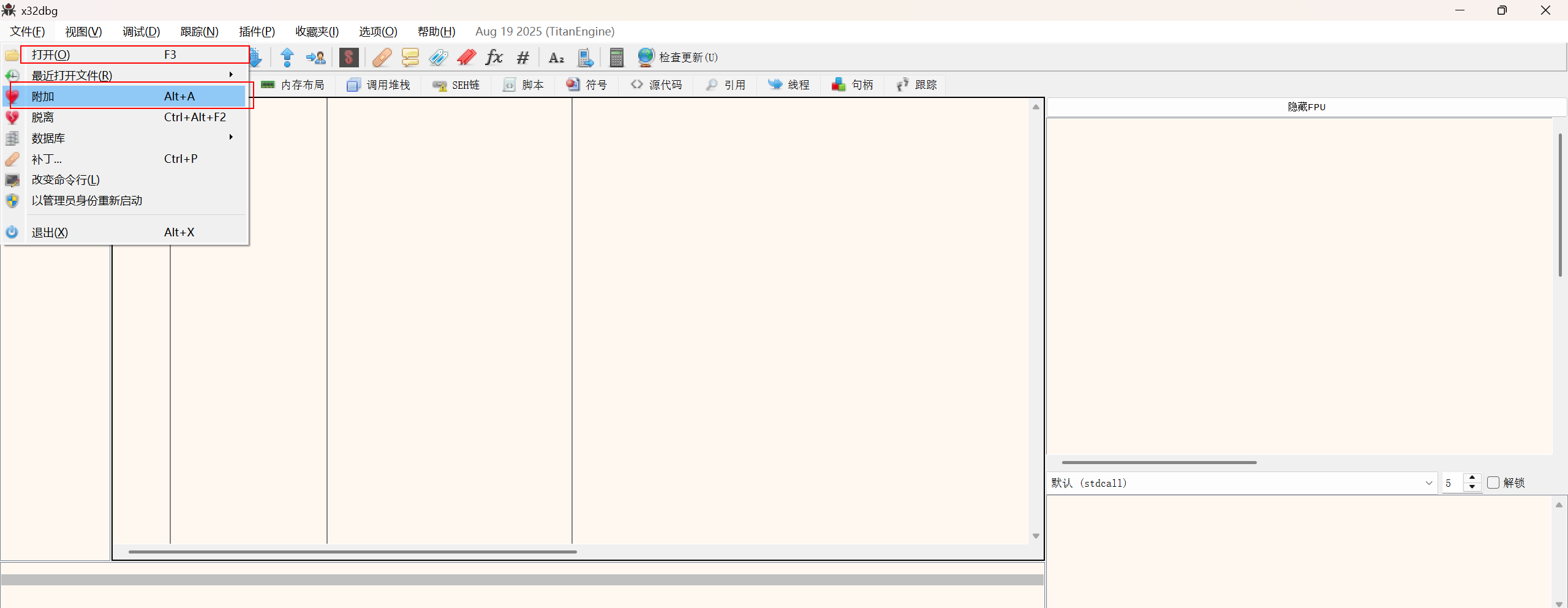Click the globe icon for checking updates
Viewport: 1568px width, 608px height.
tap(646, 58)
